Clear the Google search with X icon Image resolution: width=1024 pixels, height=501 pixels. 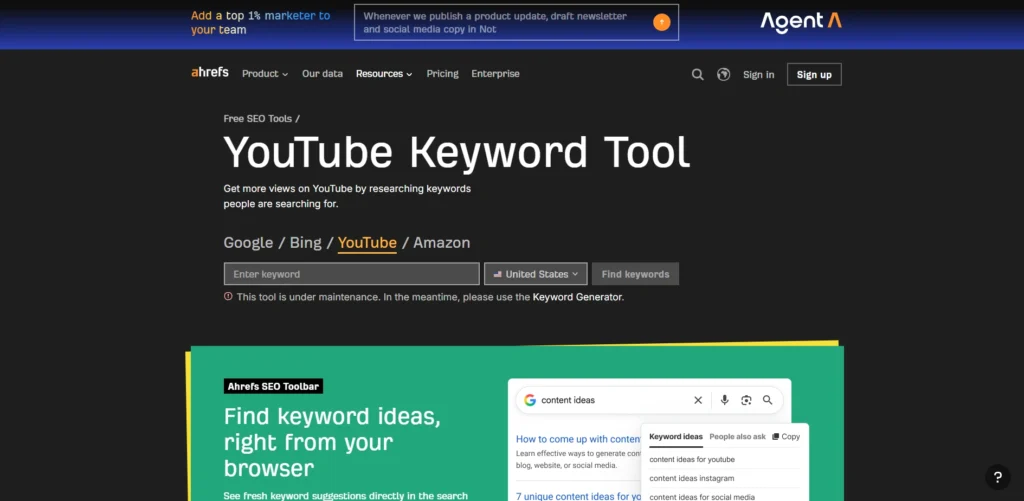tap(697, 400)
